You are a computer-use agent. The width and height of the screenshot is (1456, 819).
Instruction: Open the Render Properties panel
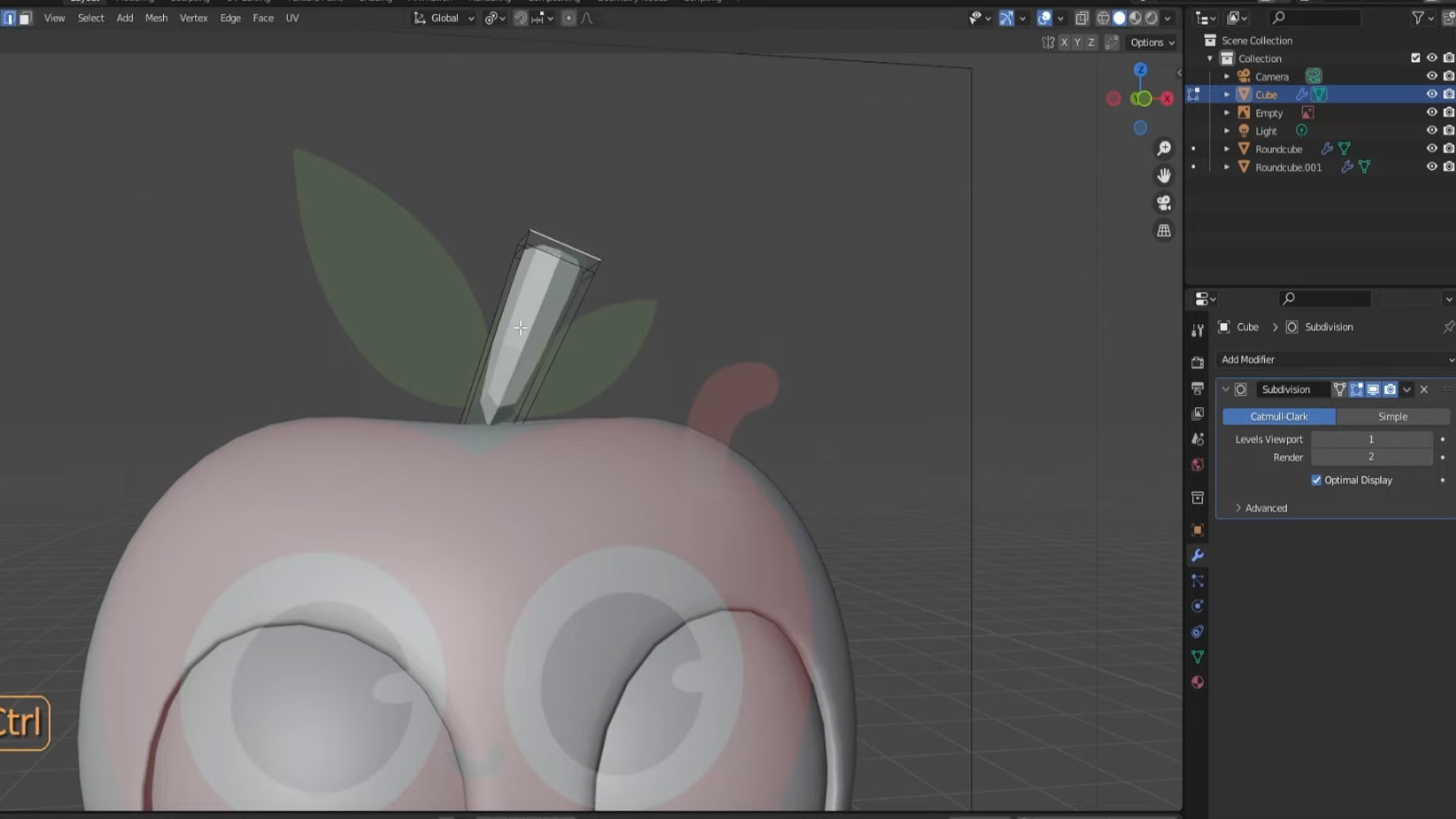tap(1197, 364)
